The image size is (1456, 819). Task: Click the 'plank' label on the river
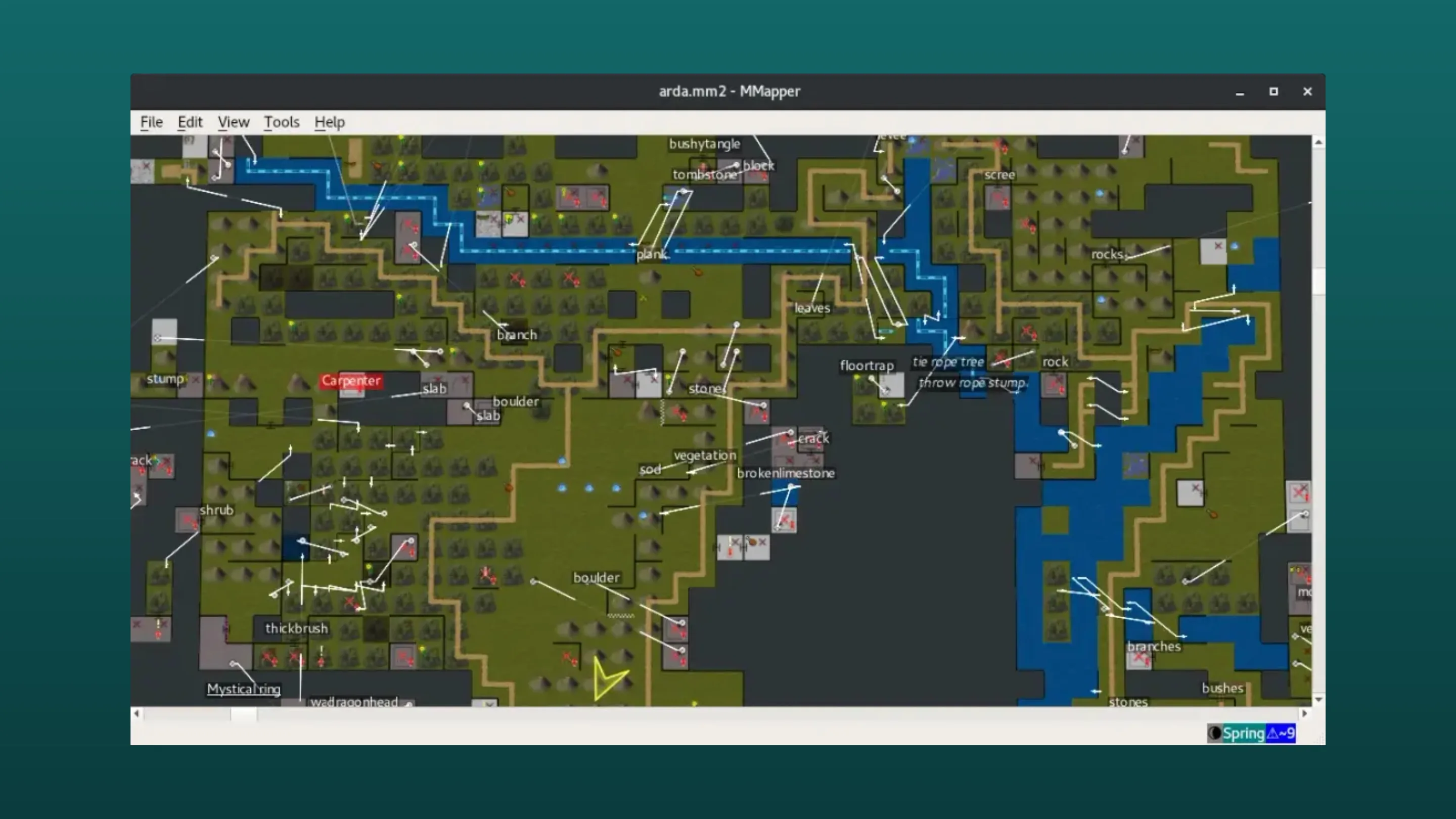(x=651, y=254)
